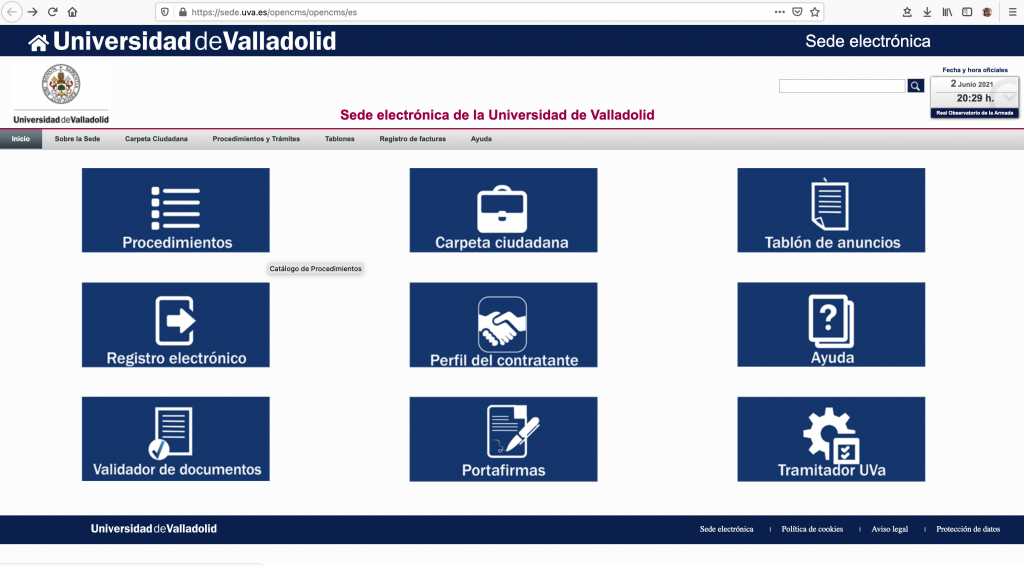This screenshot has height=566, width=1024.
Task: Click the Universidad de Valladolid header title
Action: tap(195, 41)
